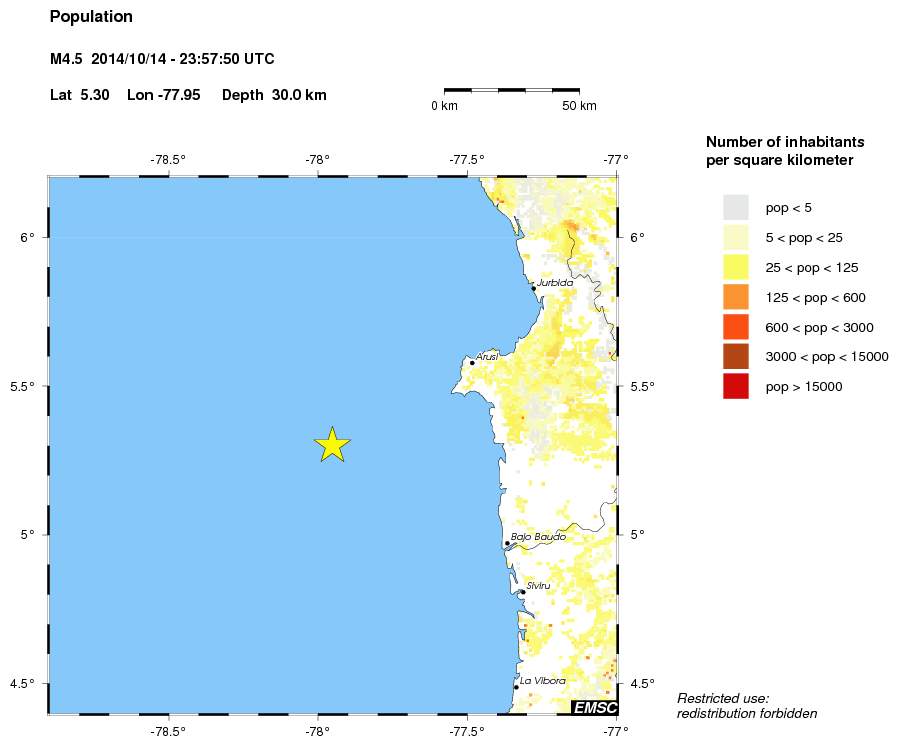Click the 'Population' map title
Screen dimensions: 899x746
click(91, 17)
